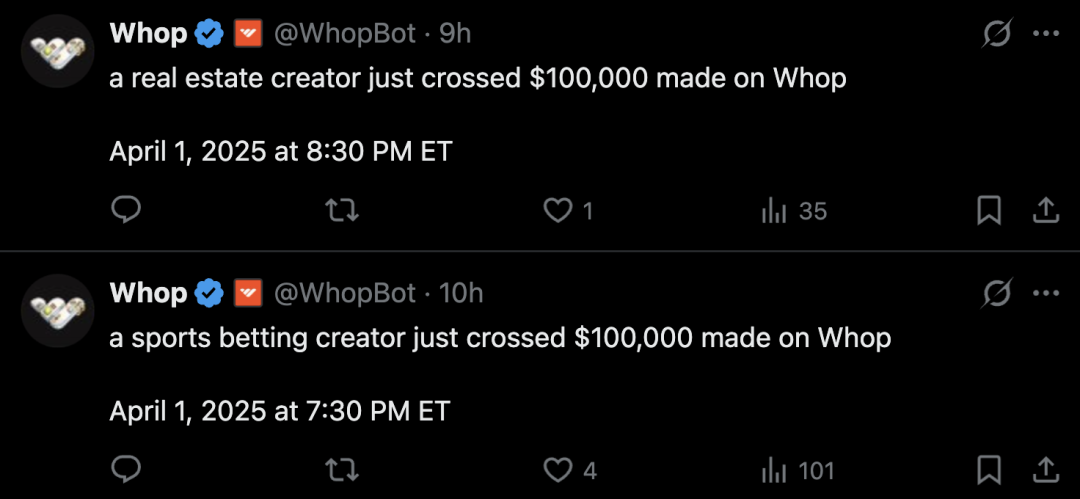Screen dimensions: 1080x499
Task: Like the sports betting post with 4 likes
Action: (x=570, y=471)
